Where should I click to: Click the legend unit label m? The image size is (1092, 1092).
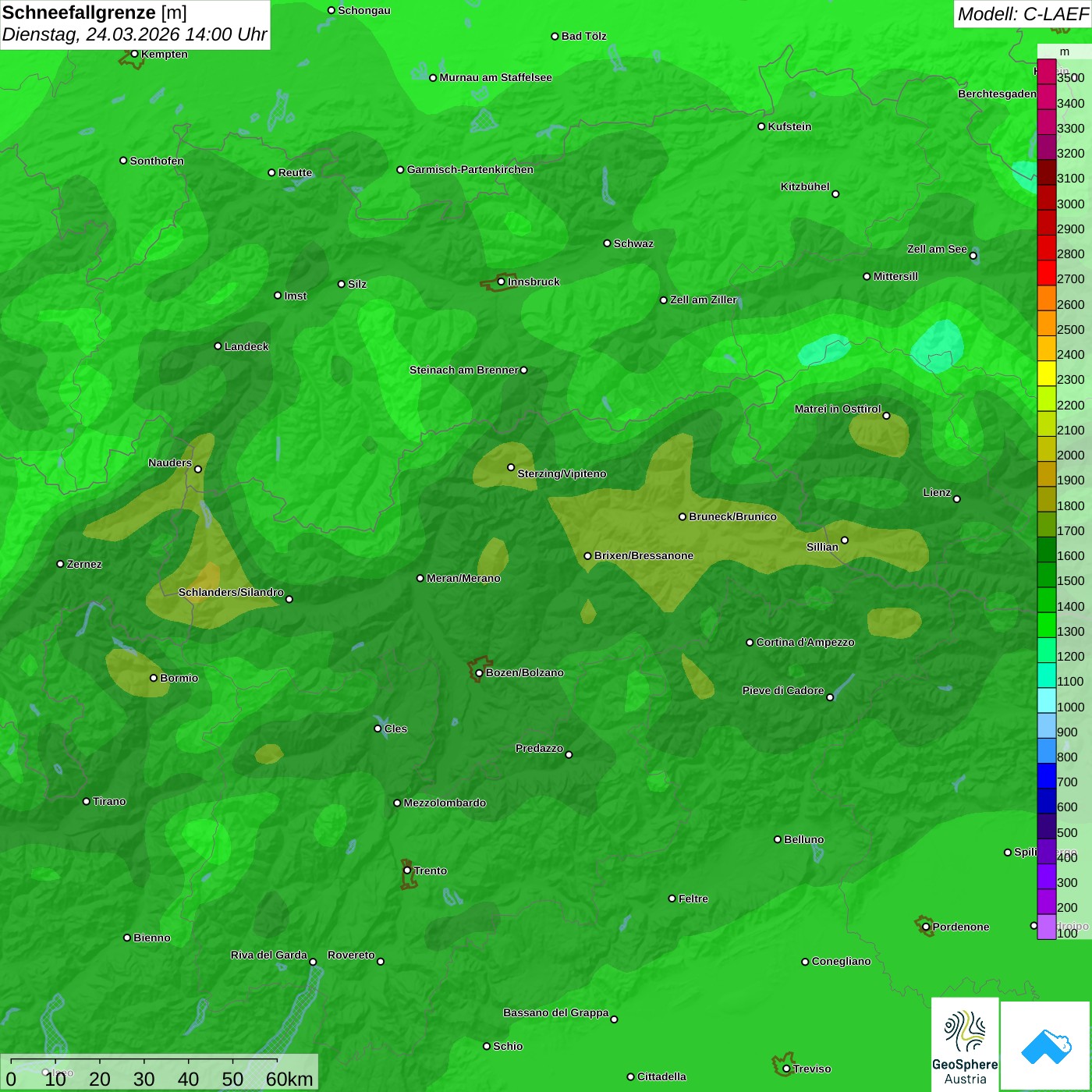point(1065,51)
